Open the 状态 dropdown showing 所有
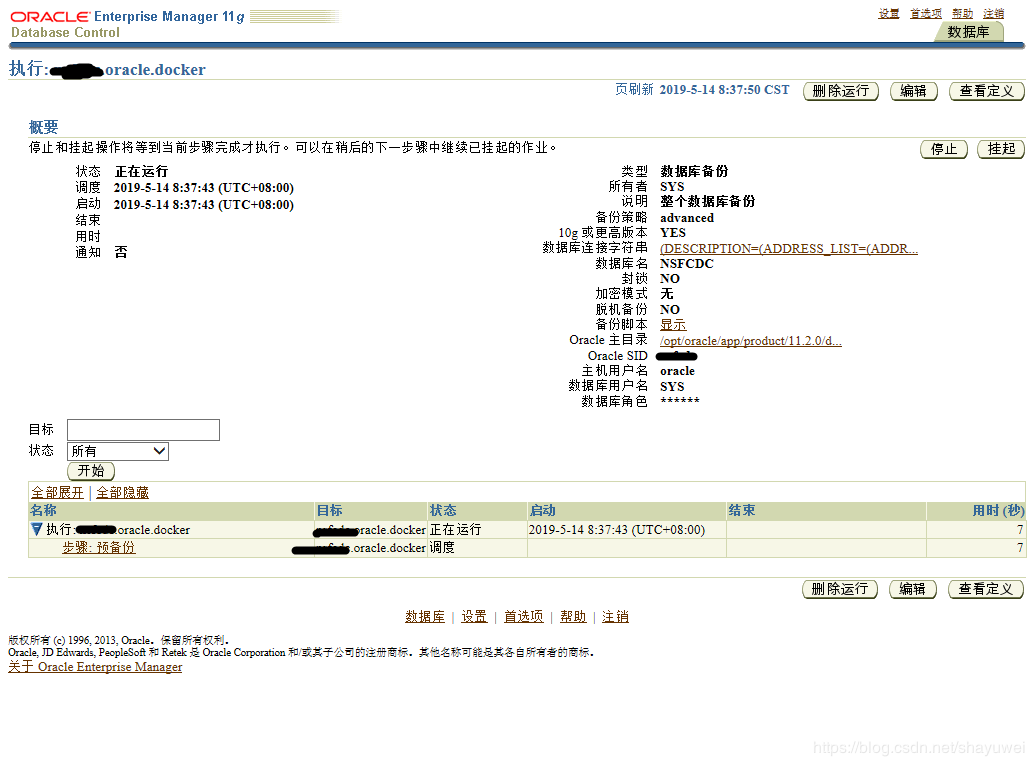The image size is (1034, 766). [118, 451]
